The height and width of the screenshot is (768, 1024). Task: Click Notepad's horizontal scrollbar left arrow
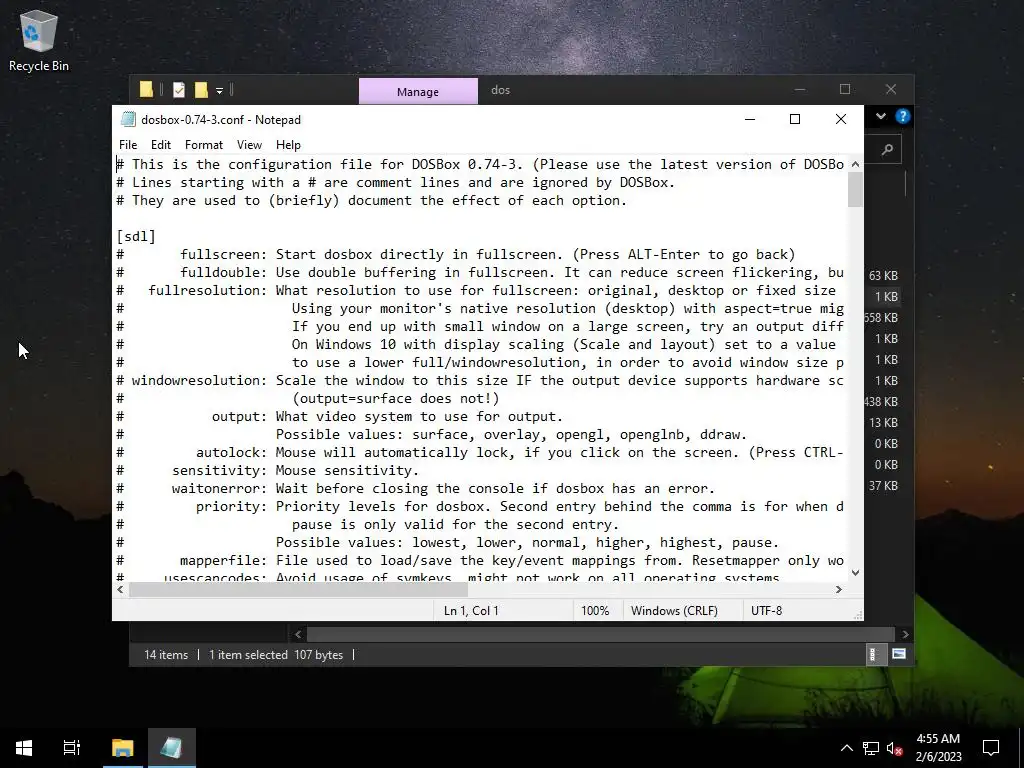pyautogui.click(x=120, y=590)
